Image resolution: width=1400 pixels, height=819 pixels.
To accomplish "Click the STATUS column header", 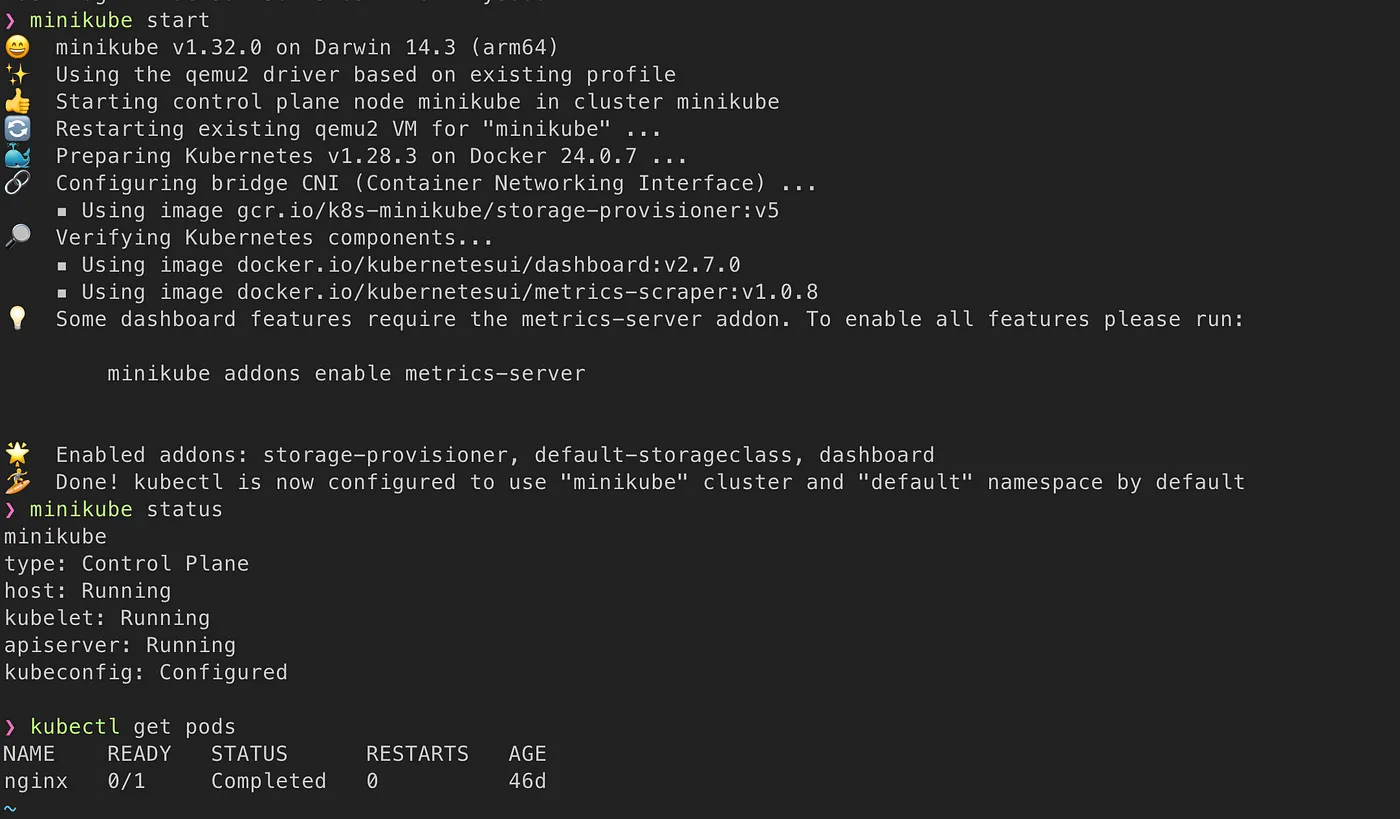I will pyautogui.click(x=249, y=754).
